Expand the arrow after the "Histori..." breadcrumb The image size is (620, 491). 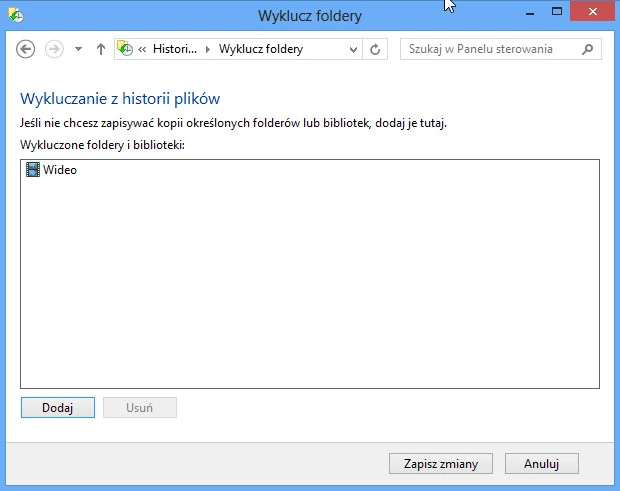point(208,49)
